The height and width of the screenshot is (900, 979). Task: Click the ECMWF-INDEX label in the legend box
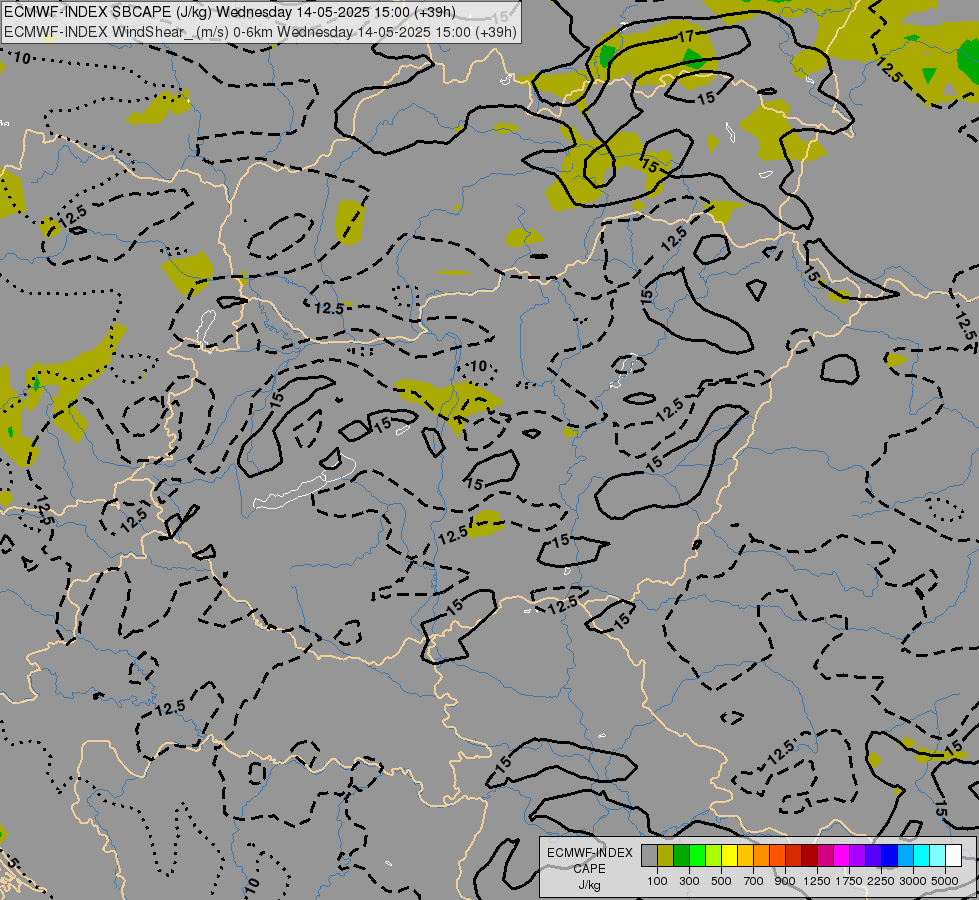point(590,853)
